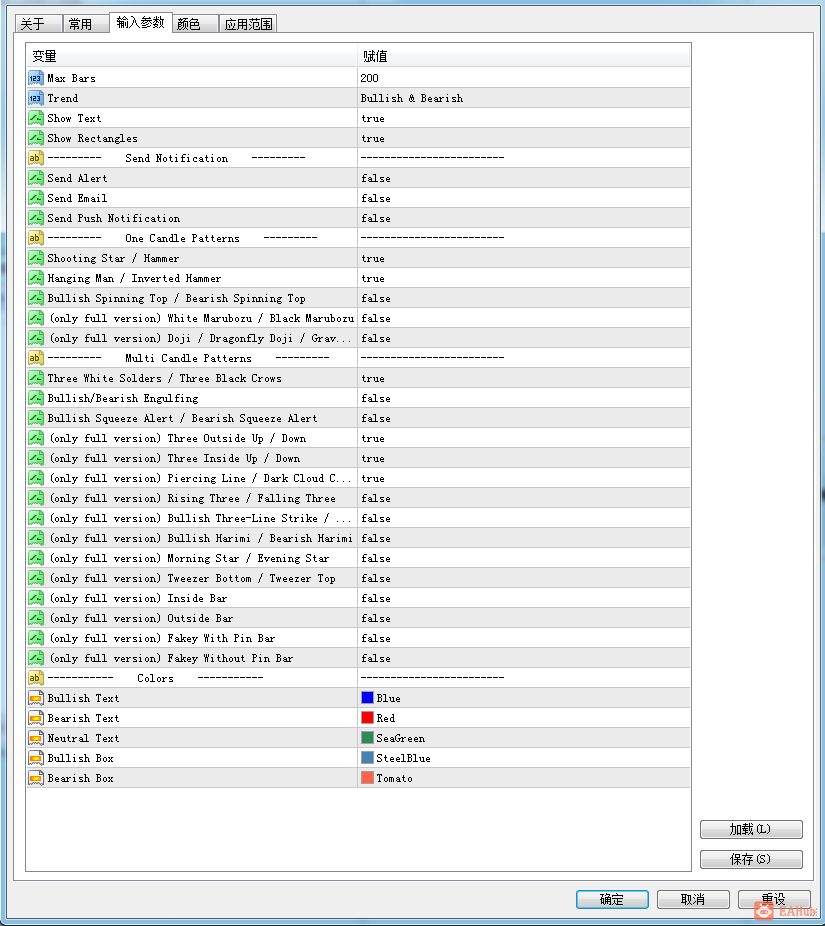Click the integer icon beside Trend
This screenshot has width=825, height=926.
click(x=35, y=98)
